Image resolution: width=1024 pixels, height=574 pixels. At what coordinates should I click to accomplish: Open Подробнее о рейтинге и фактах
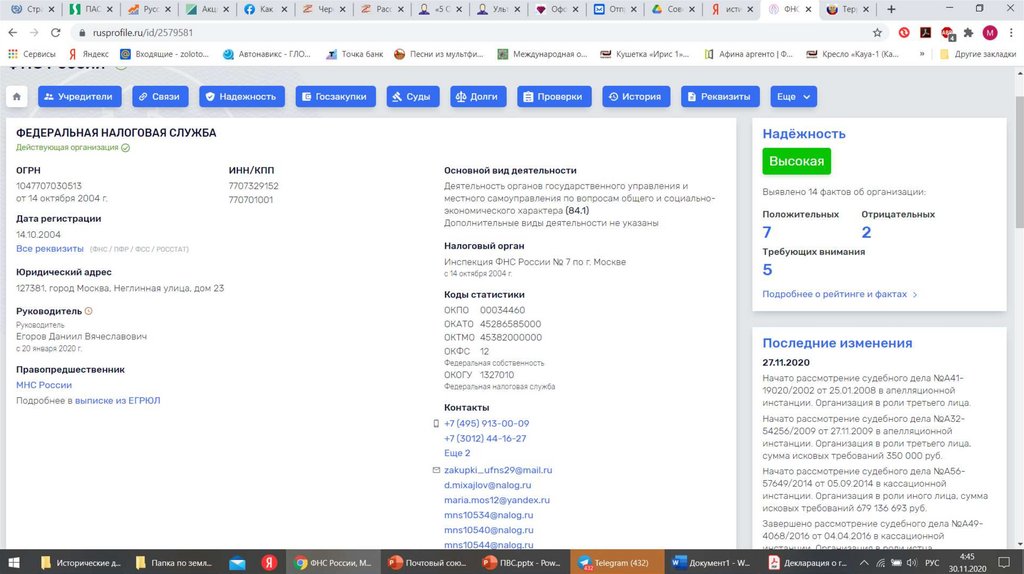click(840, 295)
